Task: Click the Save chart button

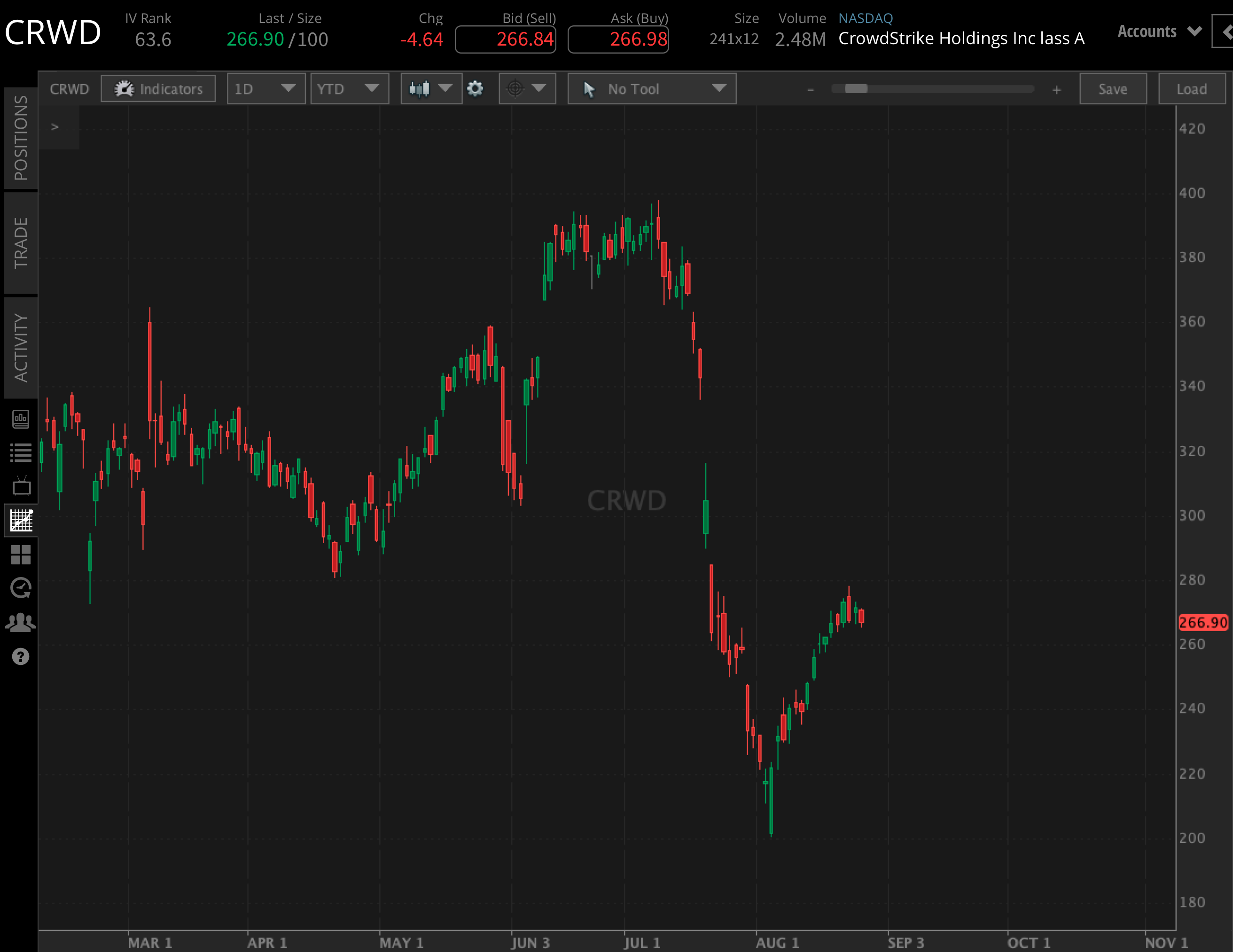Action: point(1113,89)
